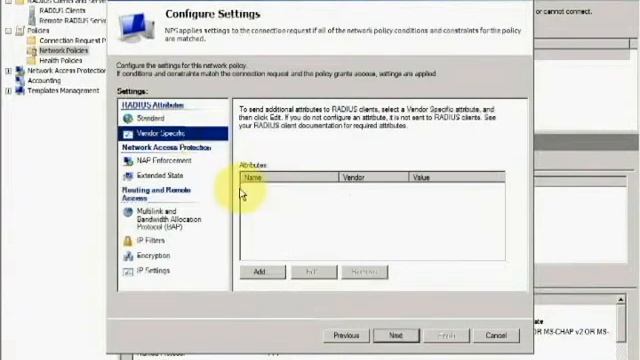The width and height of the screenshot is (640, 360).
Task: Select Remote RADIUS Server tree item
Action: [72, 20]
